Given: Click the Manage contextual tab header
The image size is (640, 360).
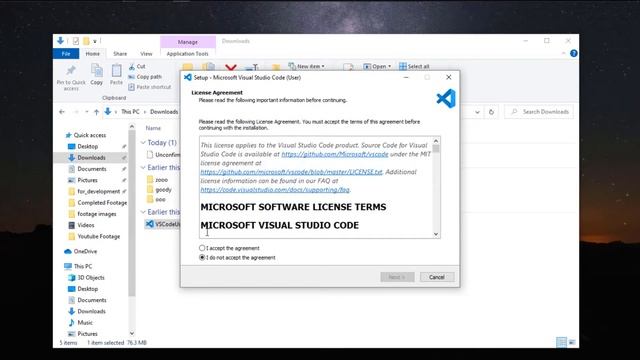Looking at the screenshot, I should (188, 42).
